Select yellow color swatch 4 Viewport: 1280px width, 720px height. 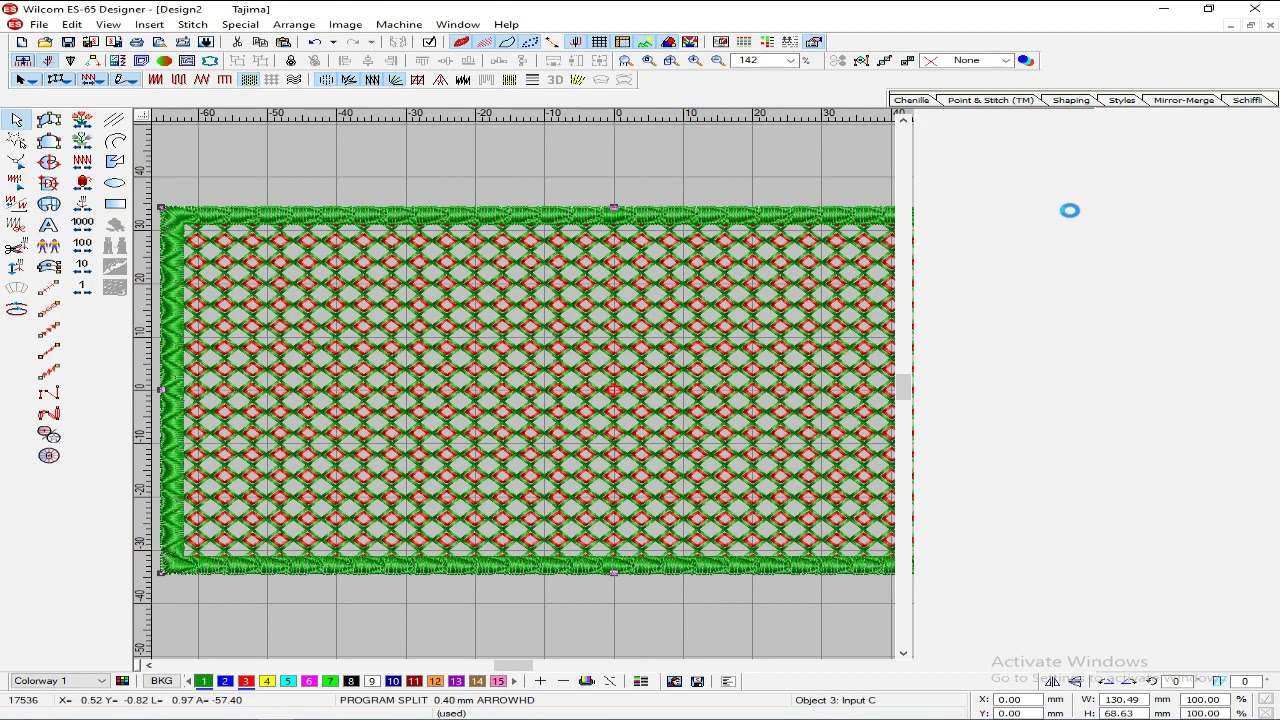coord(267,681)
